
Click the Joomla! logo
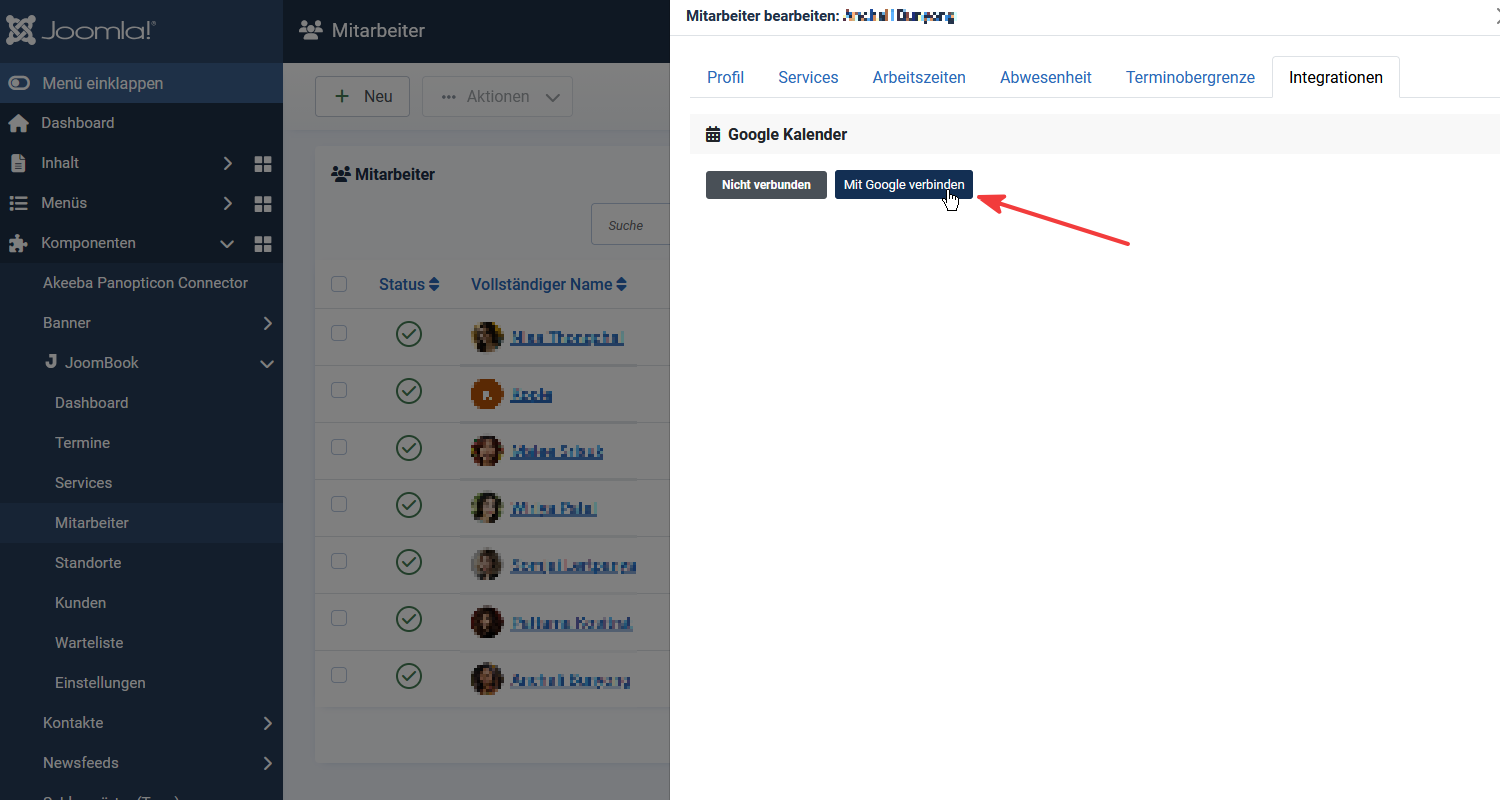point(81,30)
